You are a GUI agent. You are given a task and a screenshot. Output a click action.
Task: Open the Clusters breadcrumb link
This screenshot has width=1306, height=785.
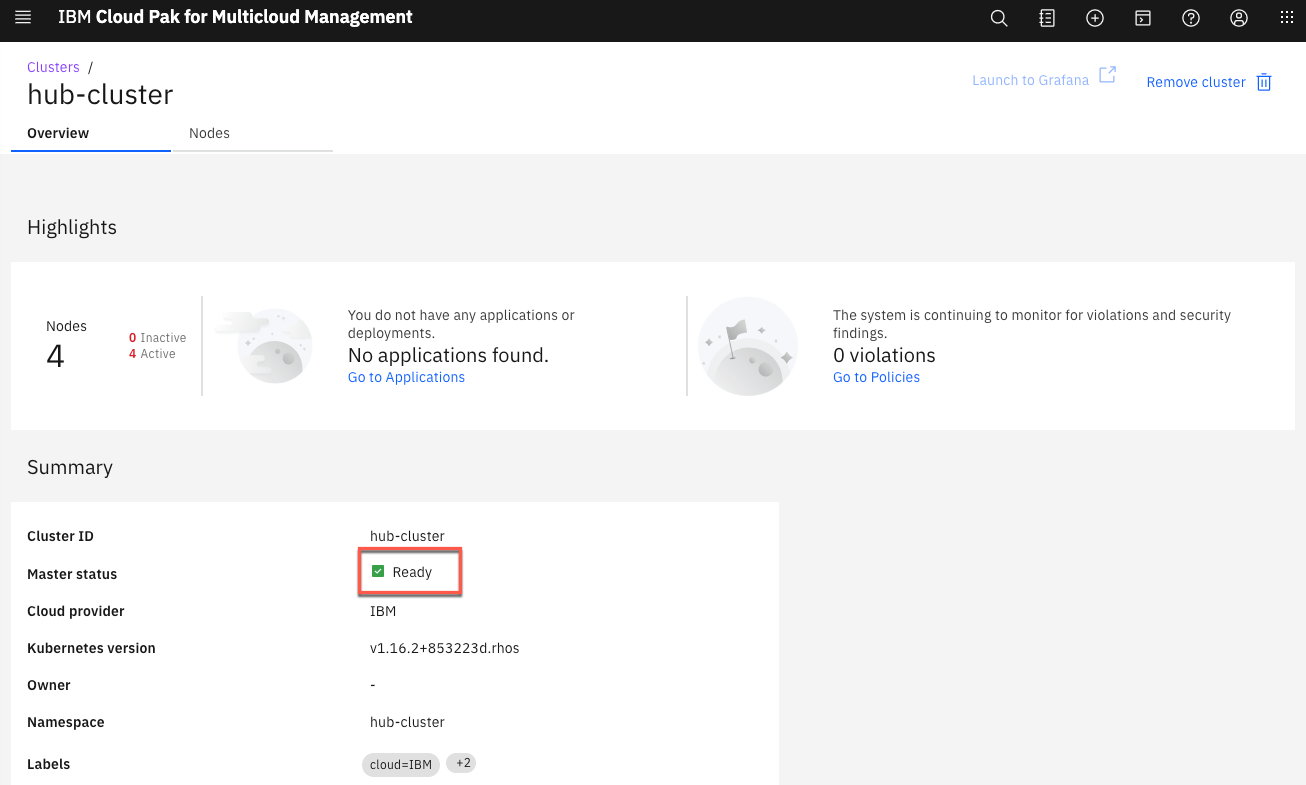pyautogui.click(x=53, y=67)
